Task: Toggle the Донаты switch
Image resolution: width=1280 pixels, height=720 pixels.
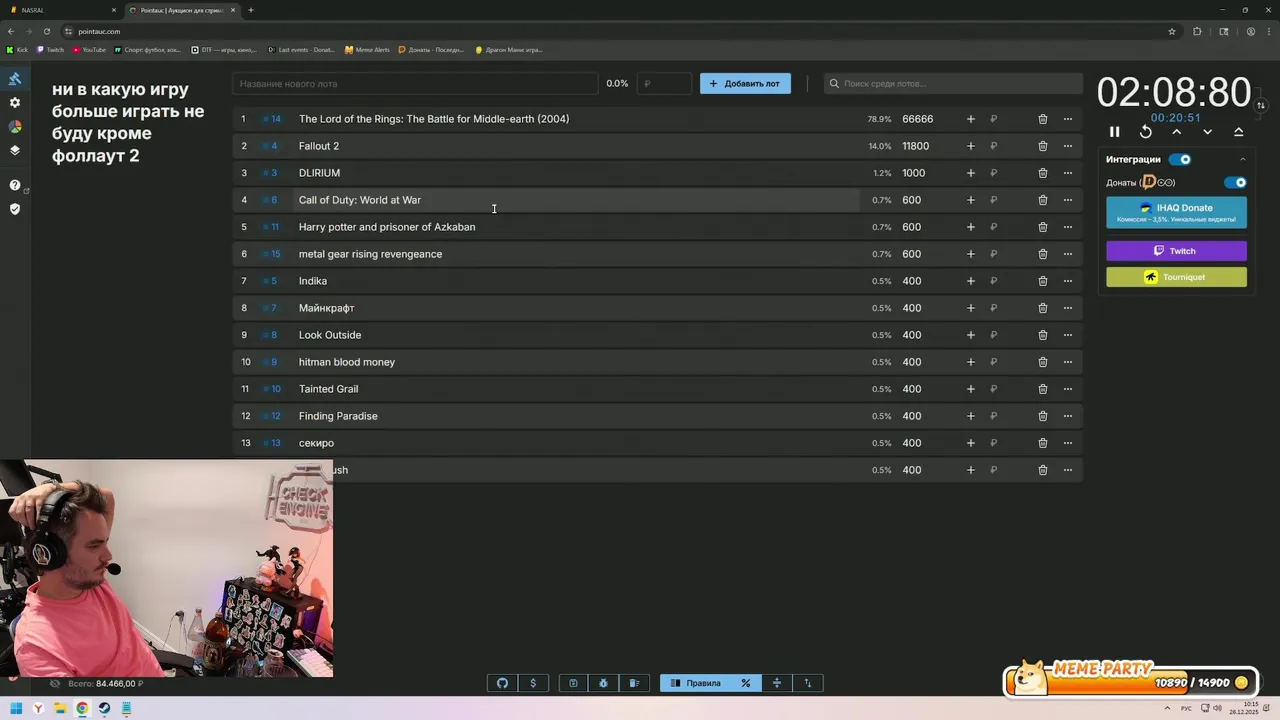Action: click(x=1236, y=183)
